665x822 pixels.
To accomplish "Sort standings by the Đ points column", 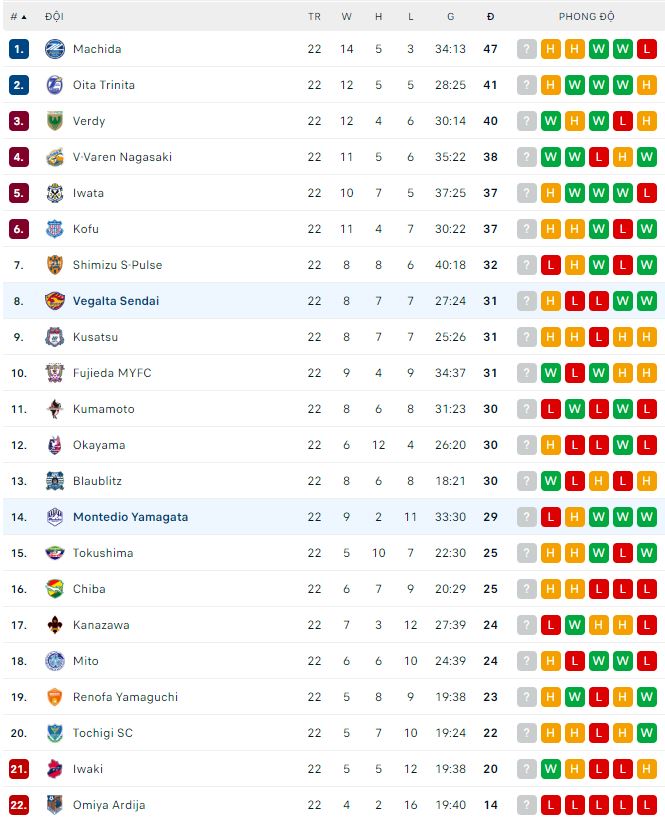I will [490, 17].
